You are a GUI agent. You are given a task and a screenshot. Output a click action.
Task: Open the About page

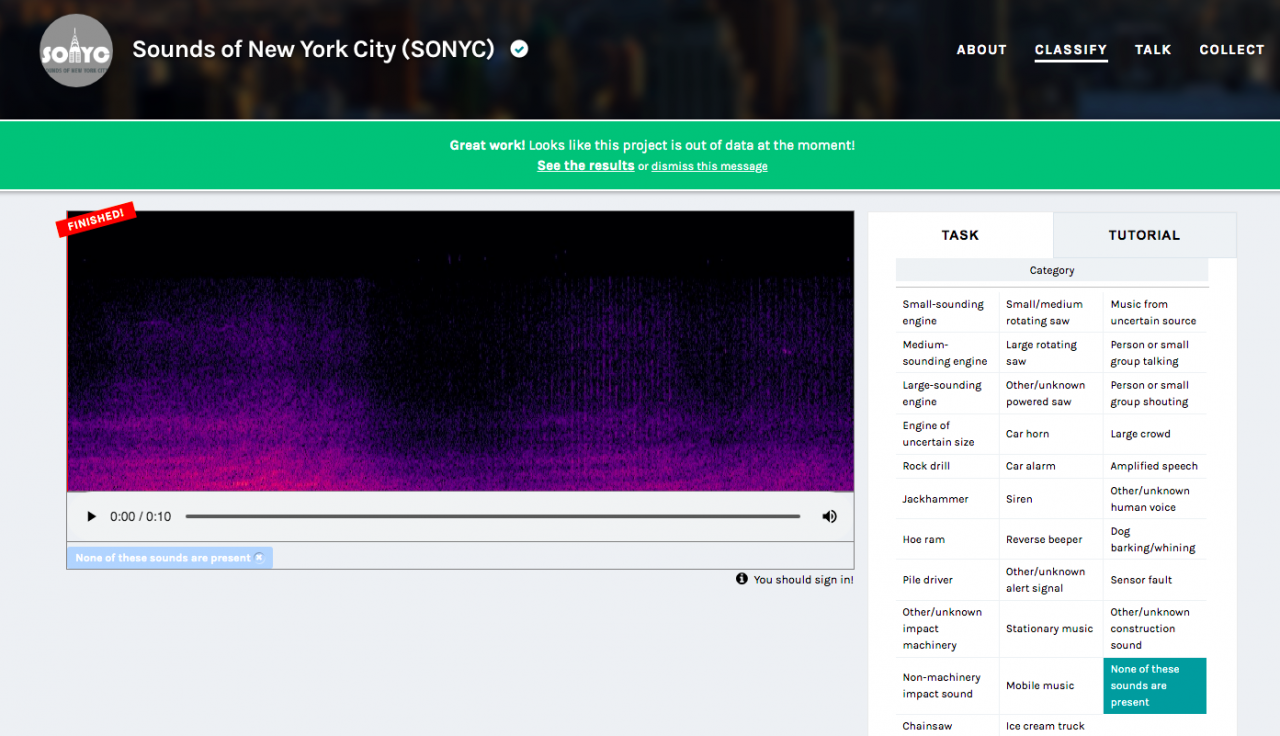981,50
